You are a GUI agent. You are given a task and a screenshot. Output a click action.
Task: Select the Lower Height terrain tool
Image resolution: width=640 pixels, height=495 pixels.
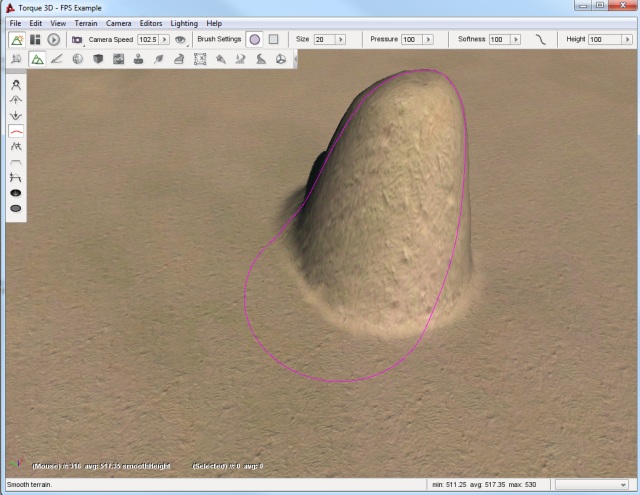click(x=16, y=115)
